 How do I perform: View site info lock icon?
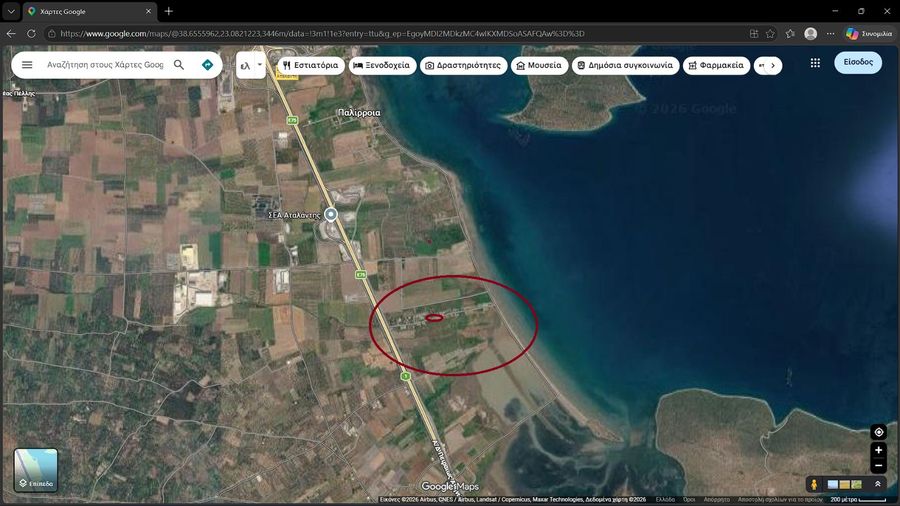point(52,34)
